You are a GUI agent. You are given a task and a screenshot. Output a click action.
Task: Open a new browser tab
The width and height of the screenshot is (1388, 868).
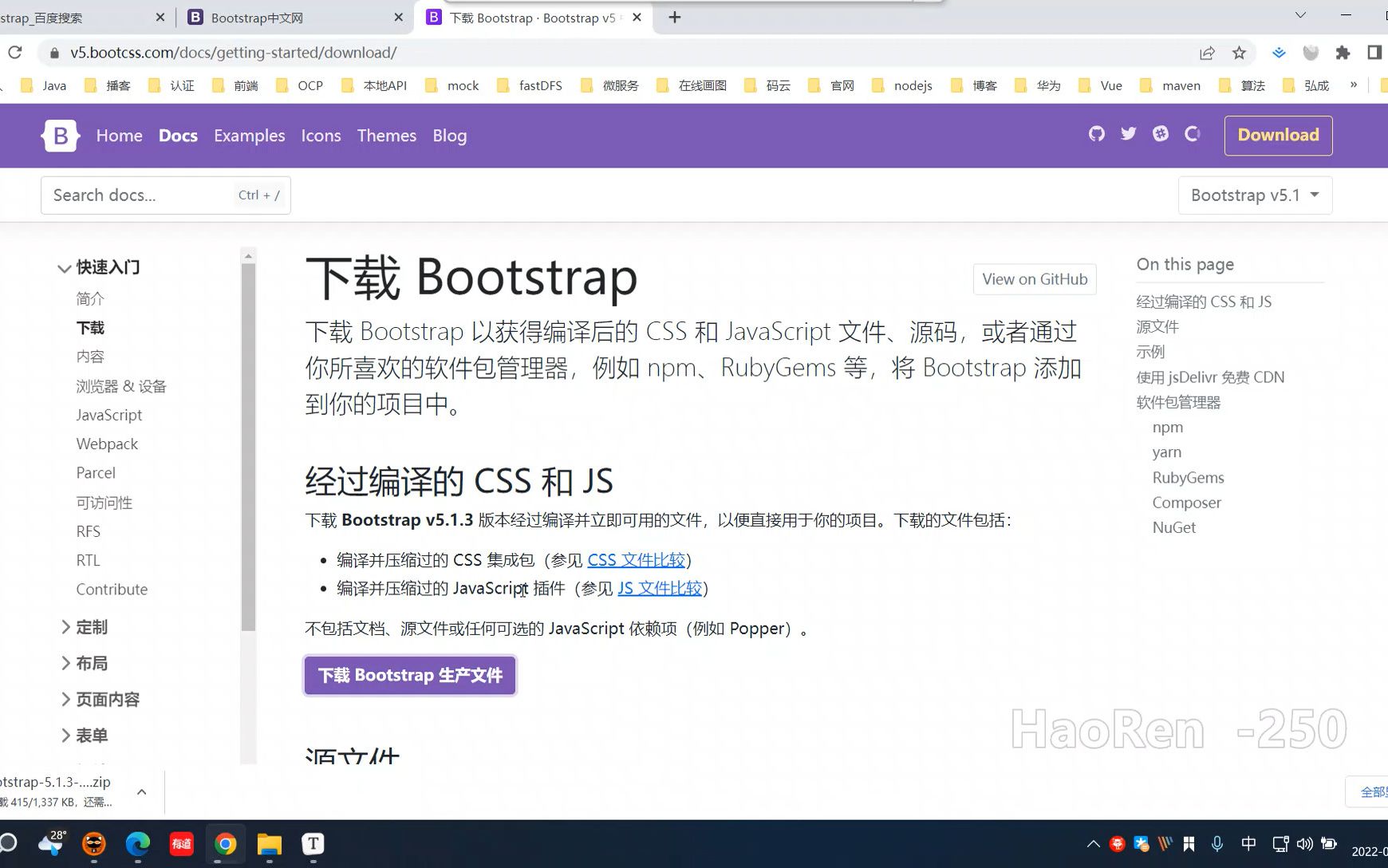(675, 18)
